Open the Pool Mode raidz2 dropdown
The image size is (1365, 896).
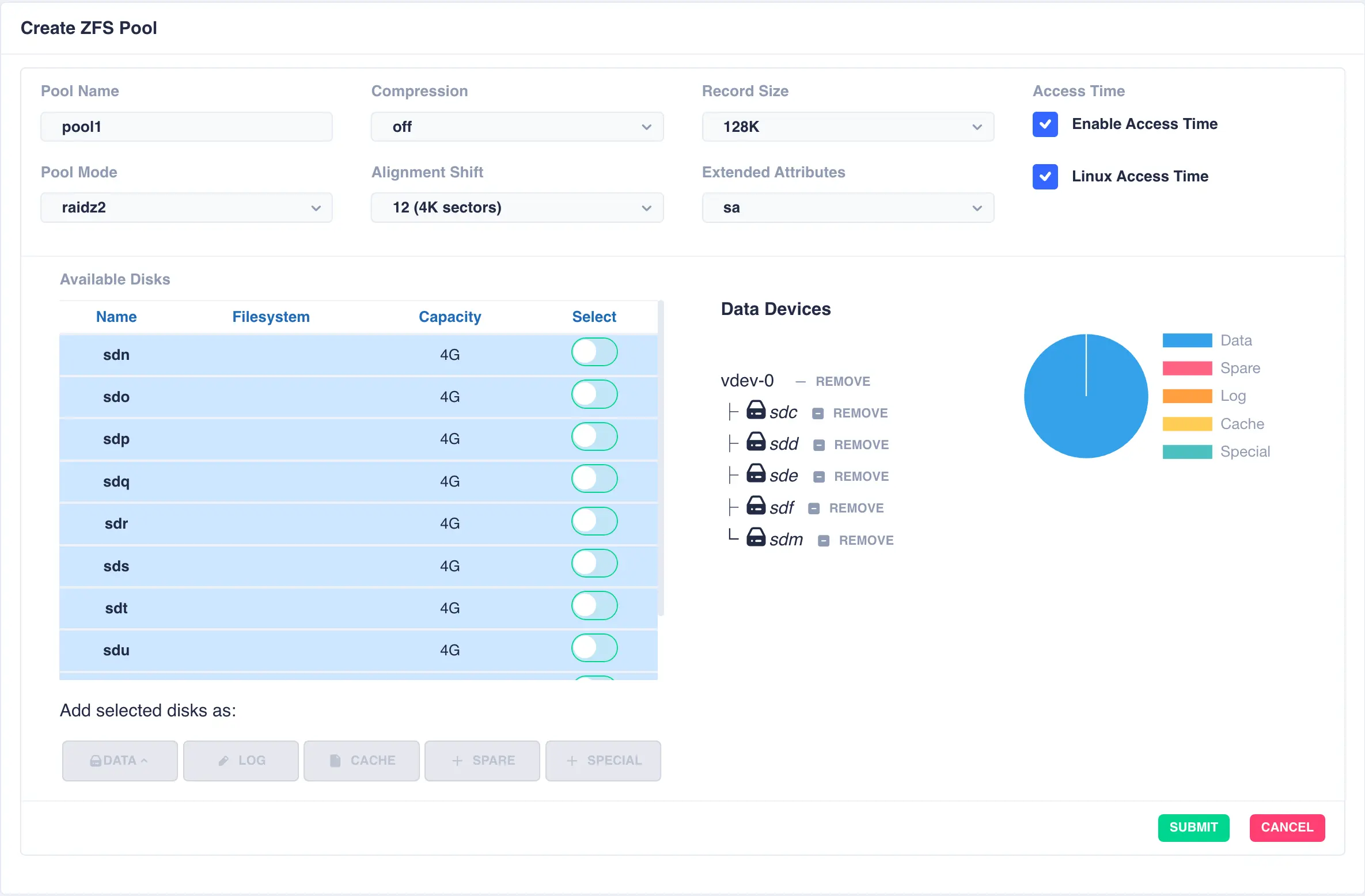(x=186, y=208)
